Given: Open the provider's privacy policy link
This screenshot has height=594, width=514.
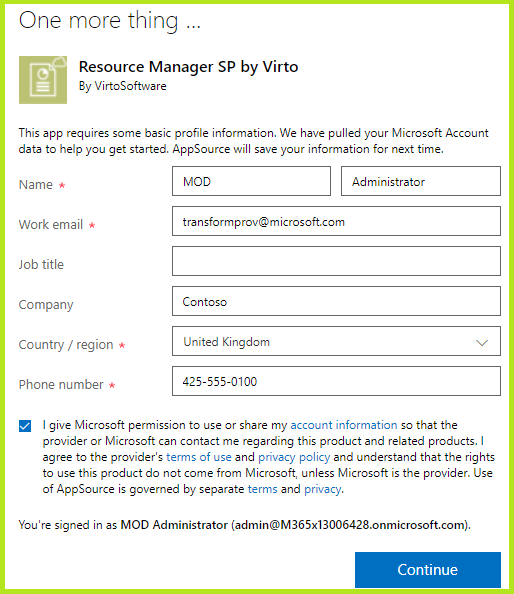Looking at the screenshot, I should [294, 457].
